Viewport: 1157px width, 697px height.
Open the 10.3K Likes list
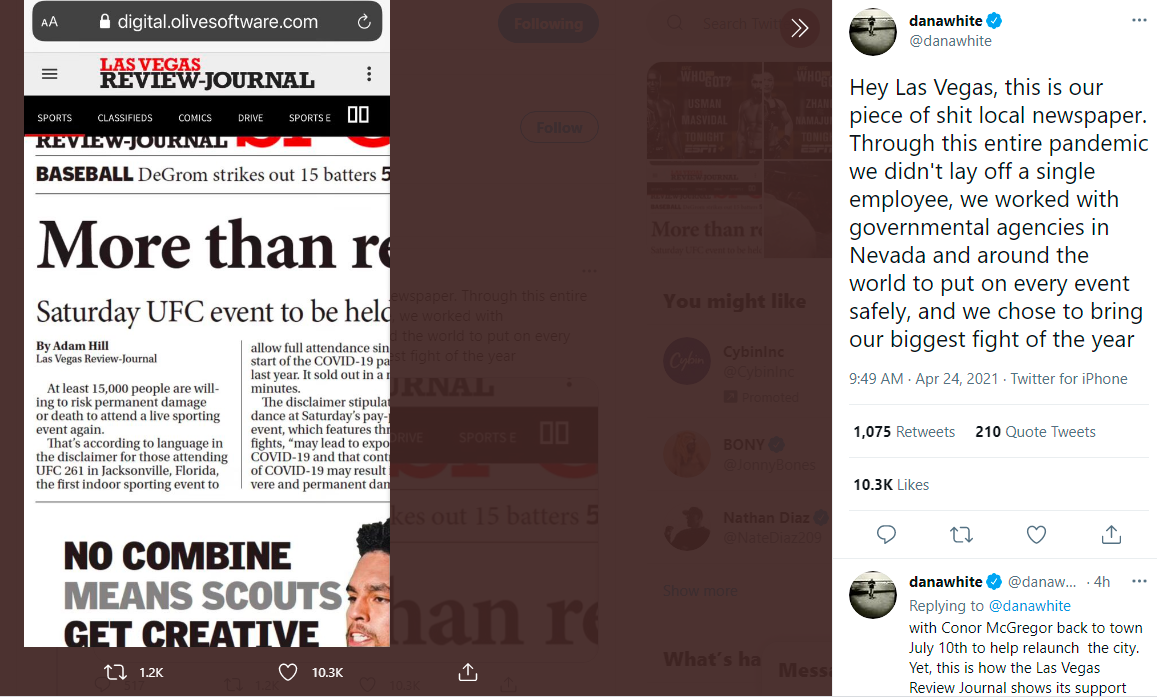pos(891,485)
